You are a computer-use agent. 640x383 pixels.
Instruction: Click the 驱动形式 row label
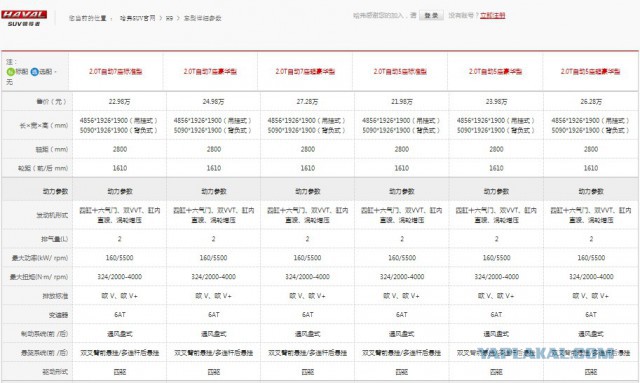pyautogui.click(x=56, y=372)
